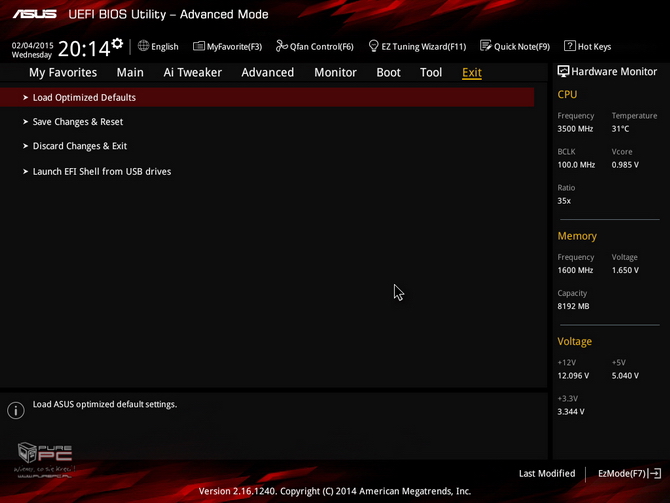The height and width of the screenshot is (503, 670).
Task: Open the My Favorites tab
Action: tap(63, 72)
